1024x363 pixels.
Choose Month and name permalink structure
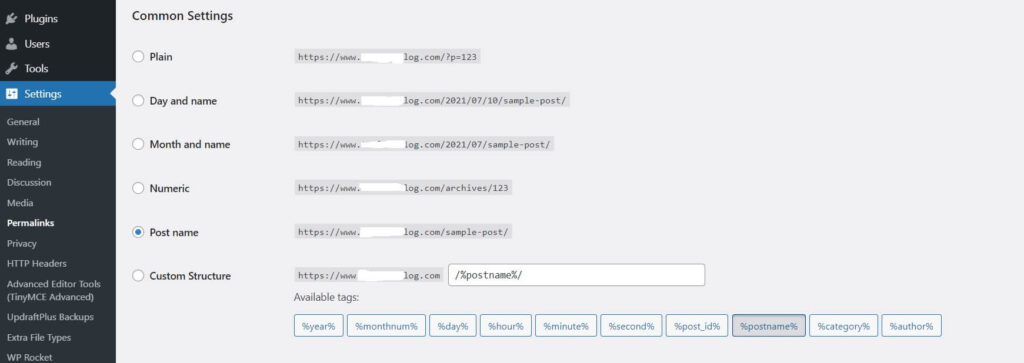click(138, 144)
